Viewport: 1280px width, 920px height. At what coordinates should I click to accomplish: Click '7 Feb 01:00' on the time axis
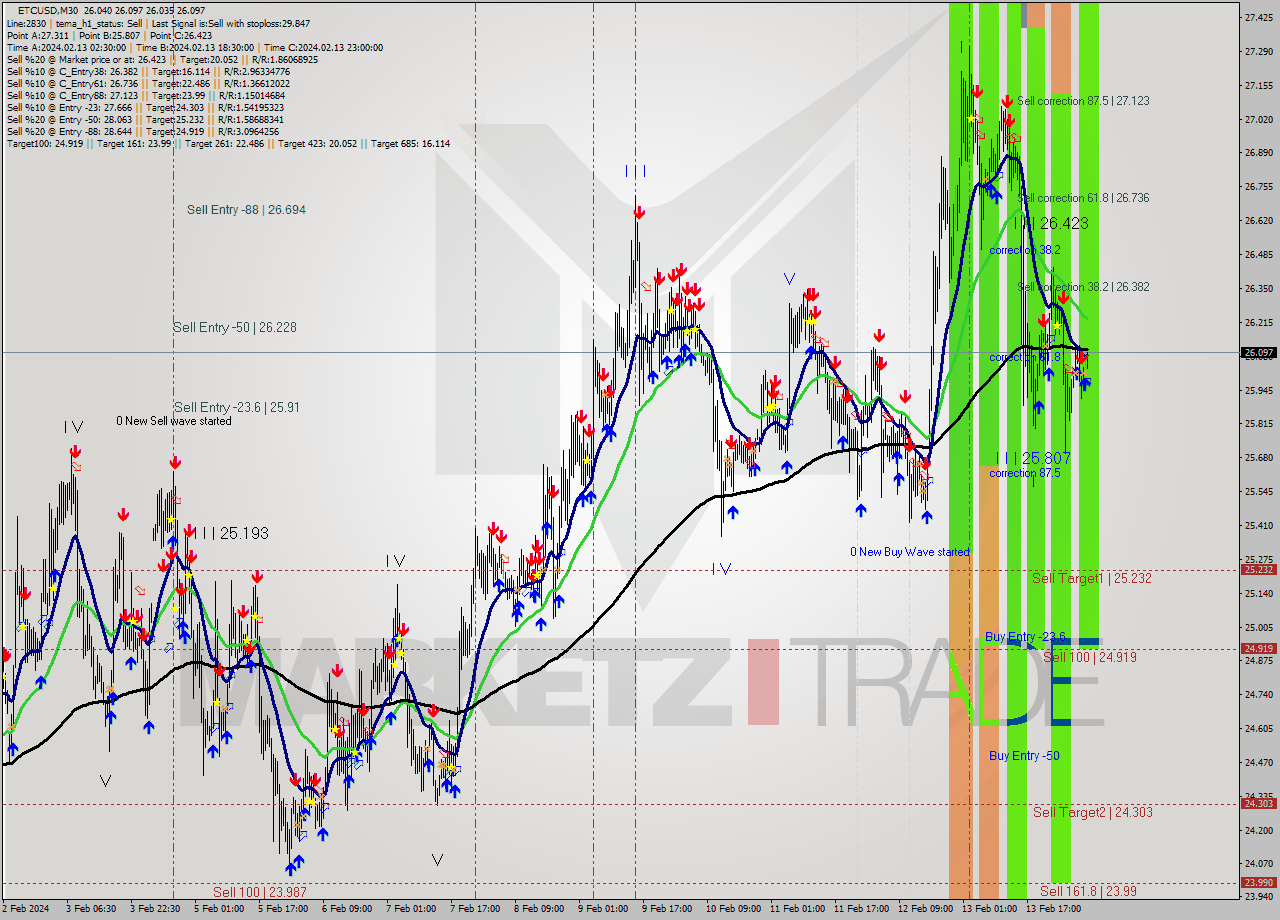pos(411,909)
